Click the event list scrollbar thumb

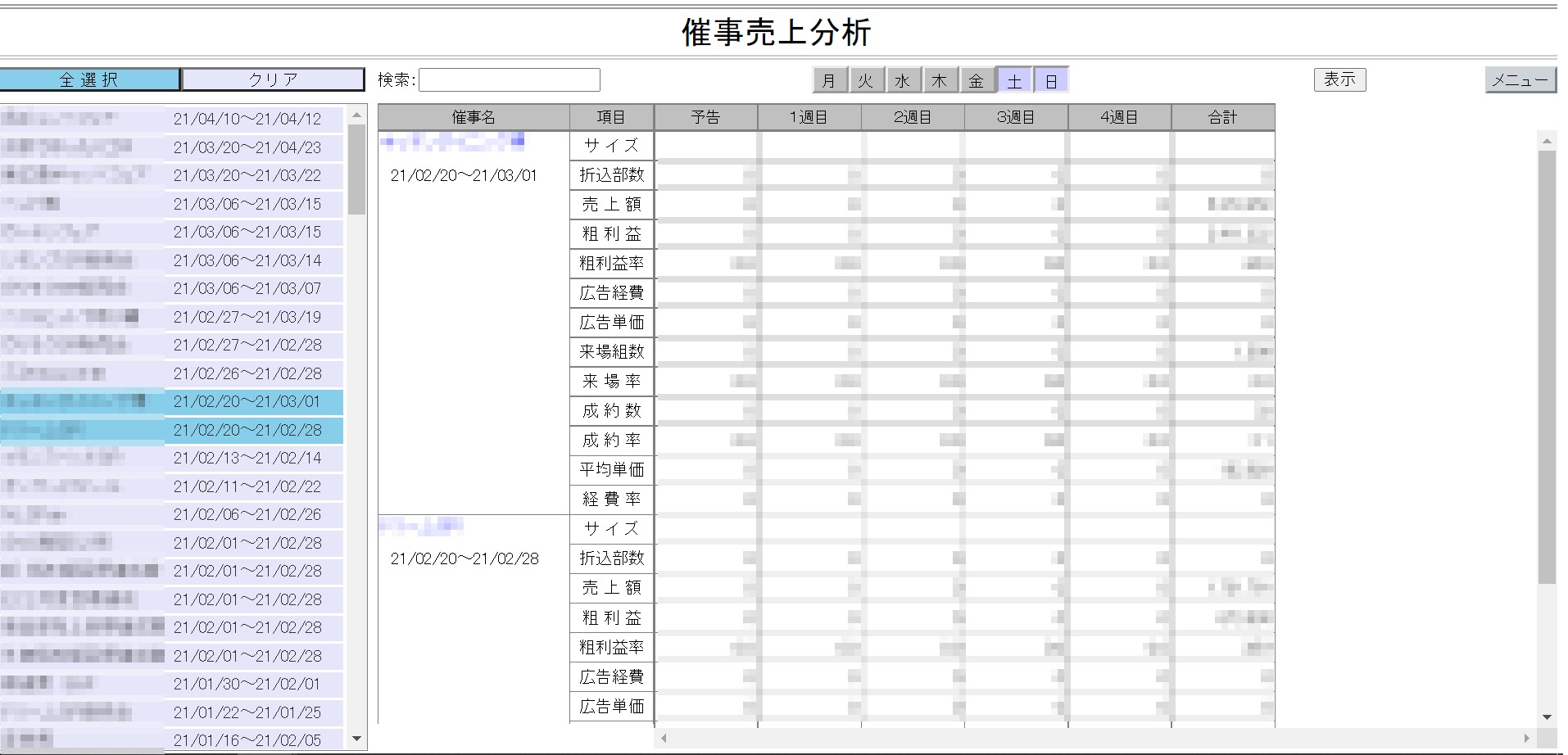tap(356, 170)
